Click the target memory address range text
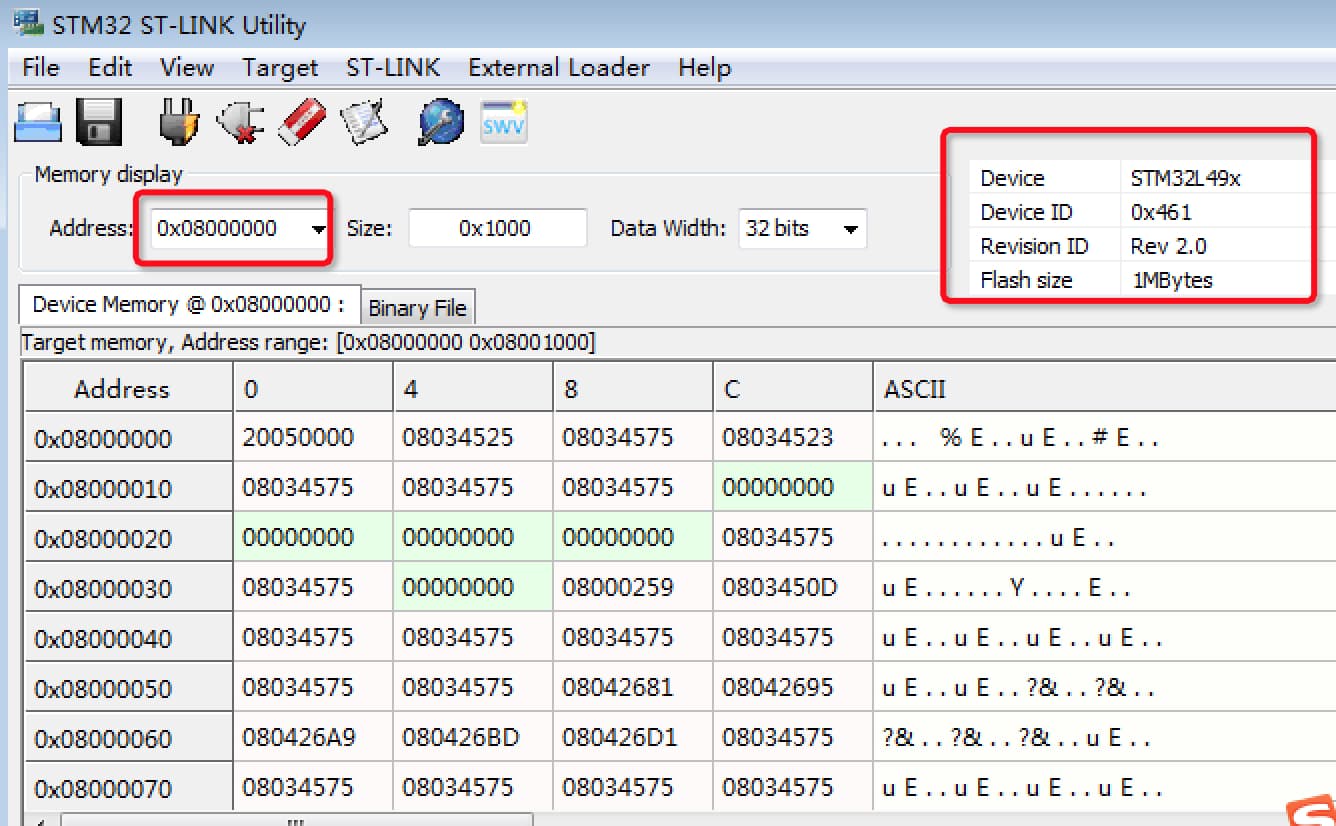The width and height of the screenshot is (1336, 826). 308,342
